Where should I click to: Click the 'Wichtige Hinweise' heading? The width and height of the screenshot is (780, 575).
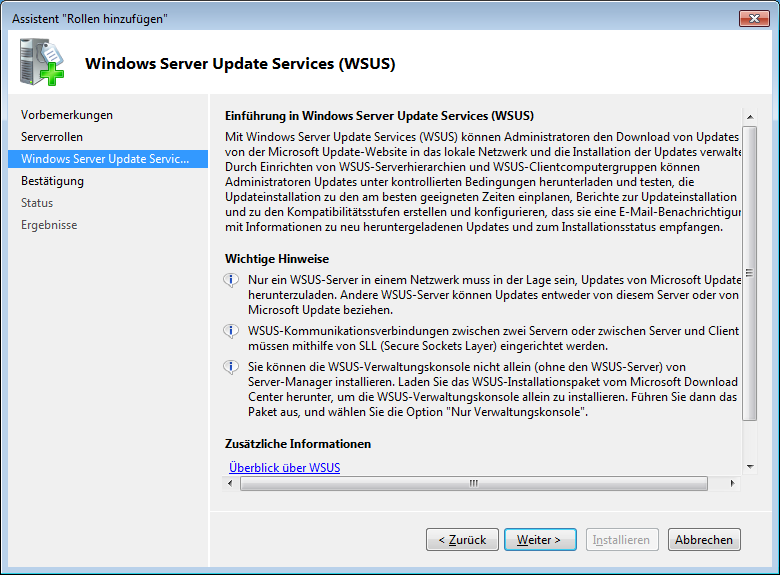[x=277, y=259]
